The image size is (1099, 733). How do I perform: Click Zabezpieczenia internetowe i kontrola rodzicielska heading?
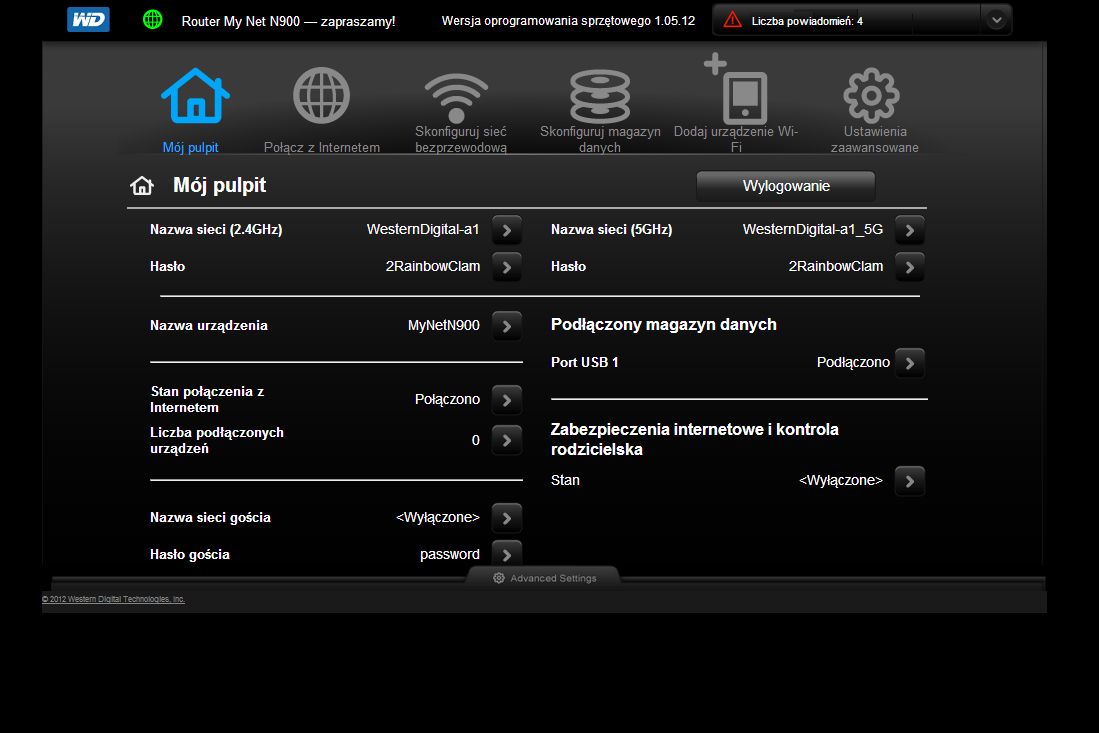click(x=695, y=439)
